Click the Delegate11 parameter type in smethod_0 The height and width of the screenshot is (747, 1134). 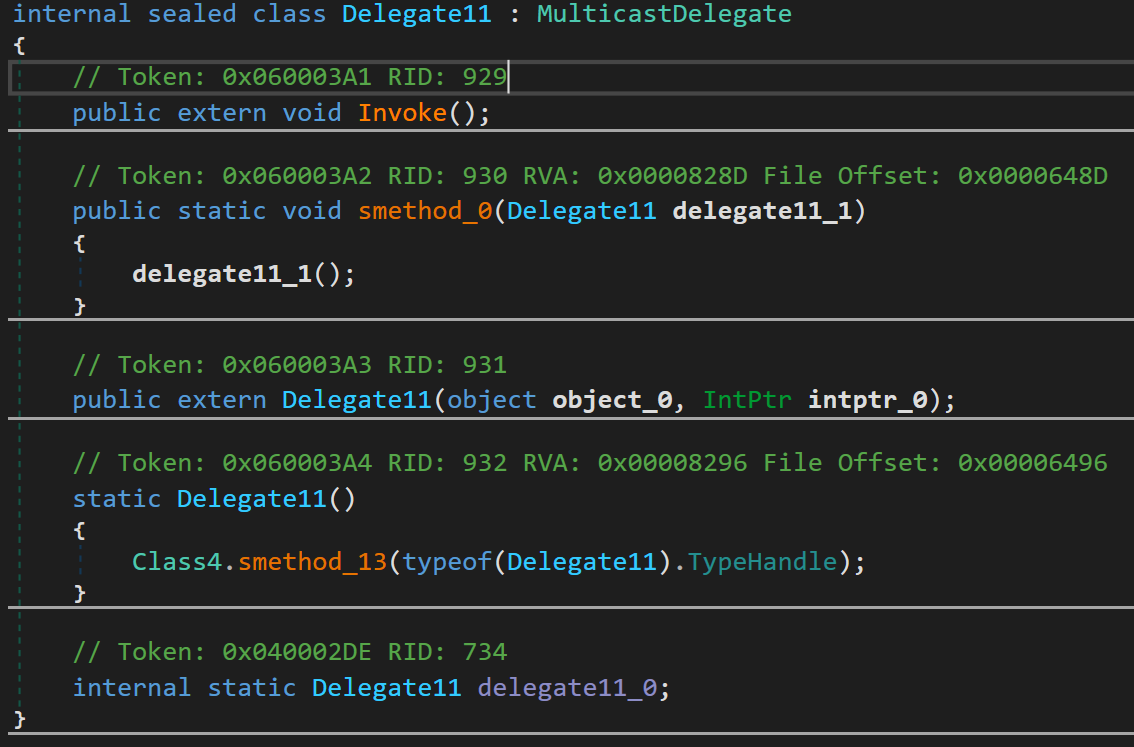click(x=582, y=210)
